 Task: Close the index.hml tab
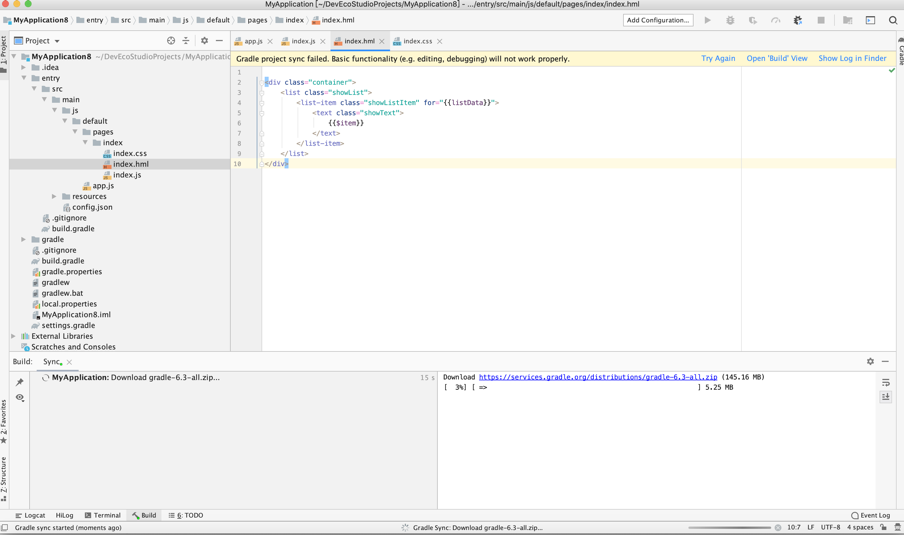(382, 42)
